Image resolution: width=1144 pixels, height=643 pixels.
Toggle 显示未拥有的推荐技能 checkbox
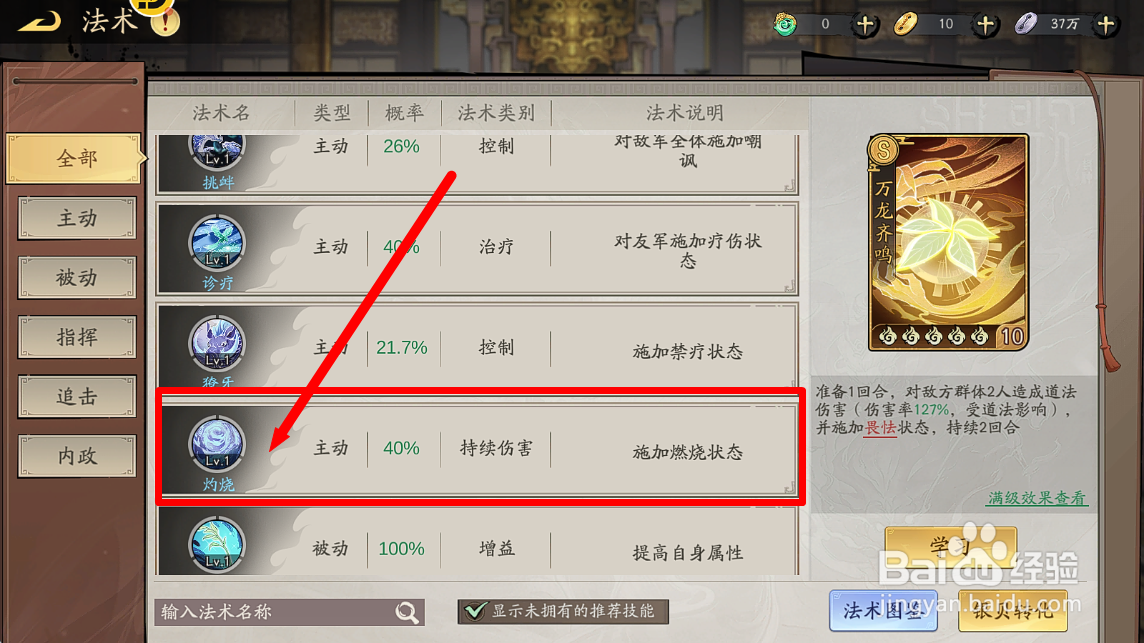(x=475, y=611)
